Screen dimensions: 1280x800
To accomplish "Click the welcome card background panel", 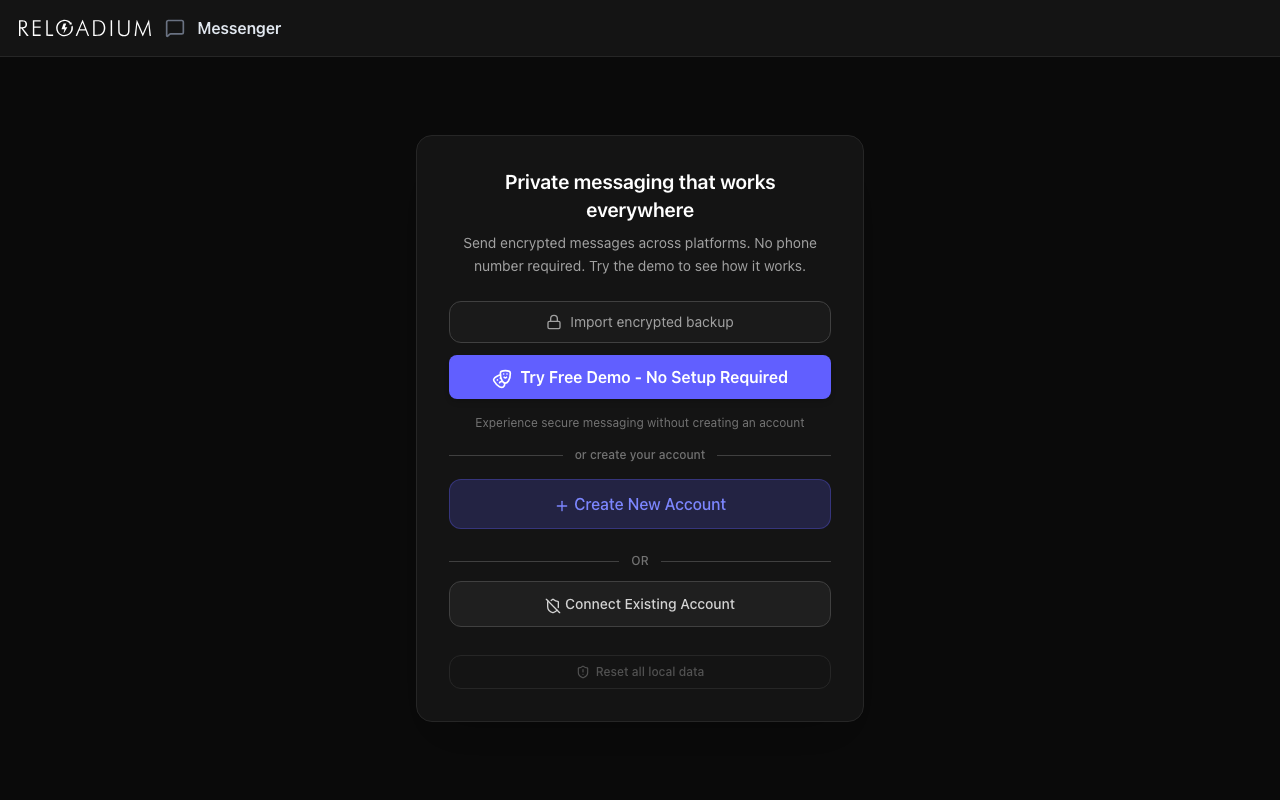I will pos(640,700).
